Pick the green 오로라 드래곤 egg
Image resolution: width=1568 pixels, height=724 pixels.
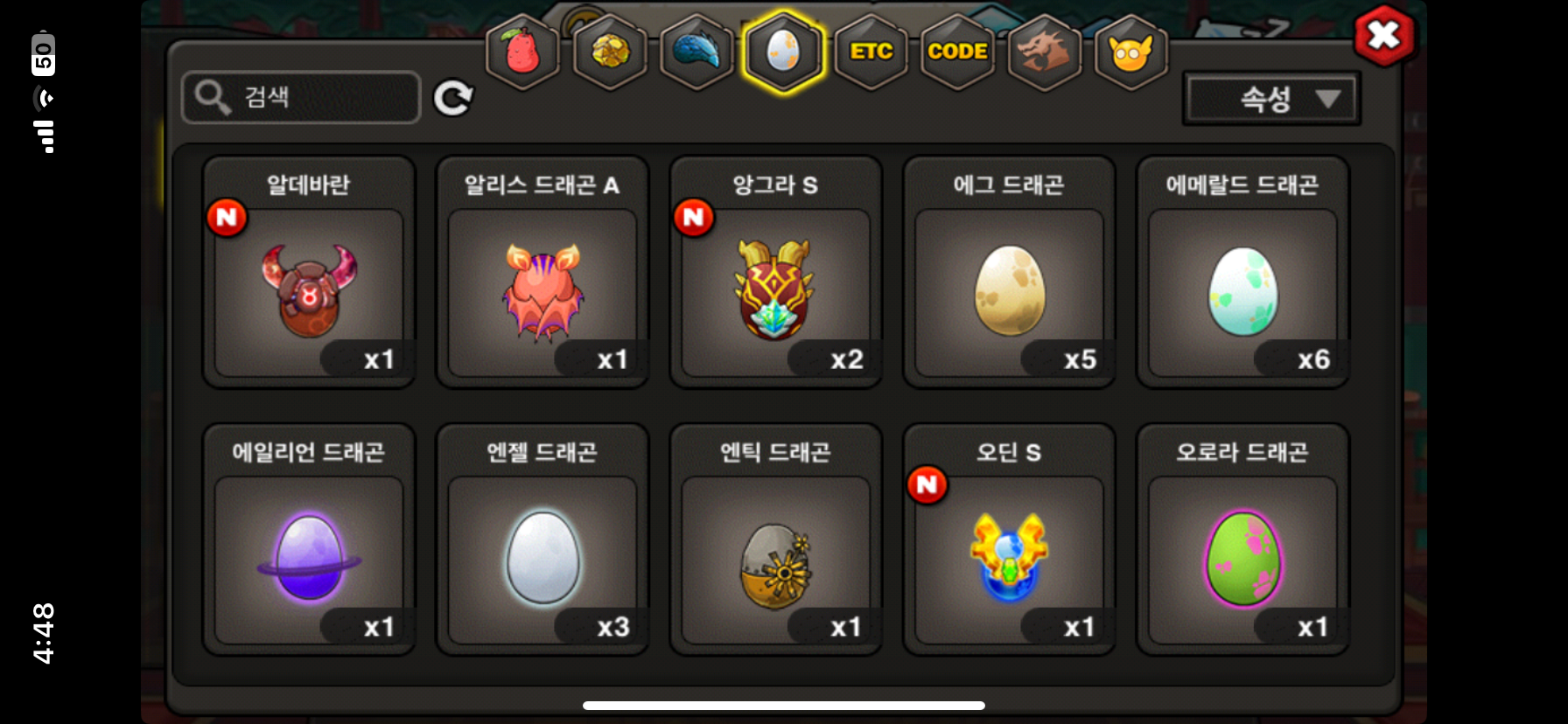click(x=1242, y=540)
